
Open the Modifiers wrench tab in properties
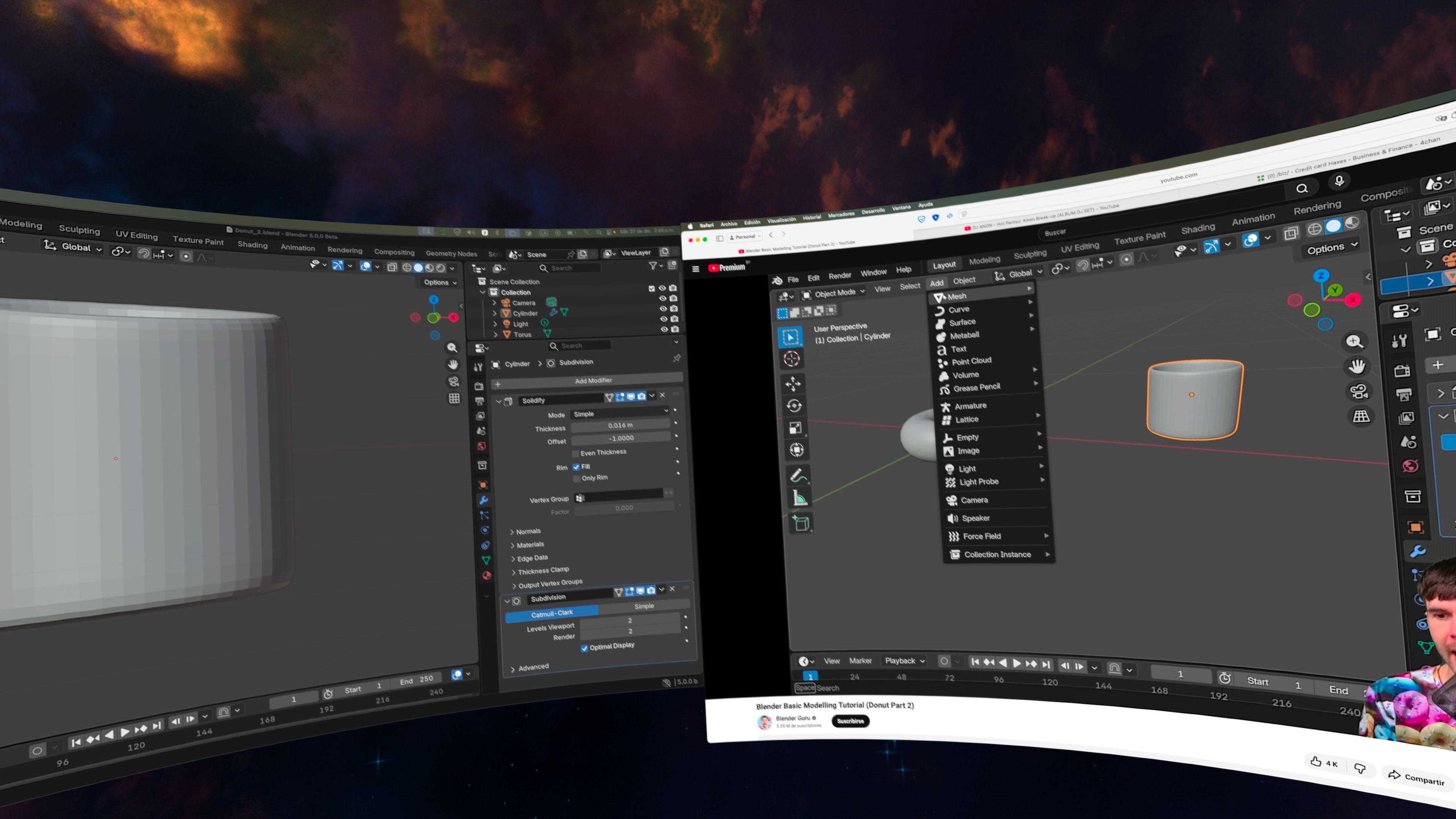[483, 500]
